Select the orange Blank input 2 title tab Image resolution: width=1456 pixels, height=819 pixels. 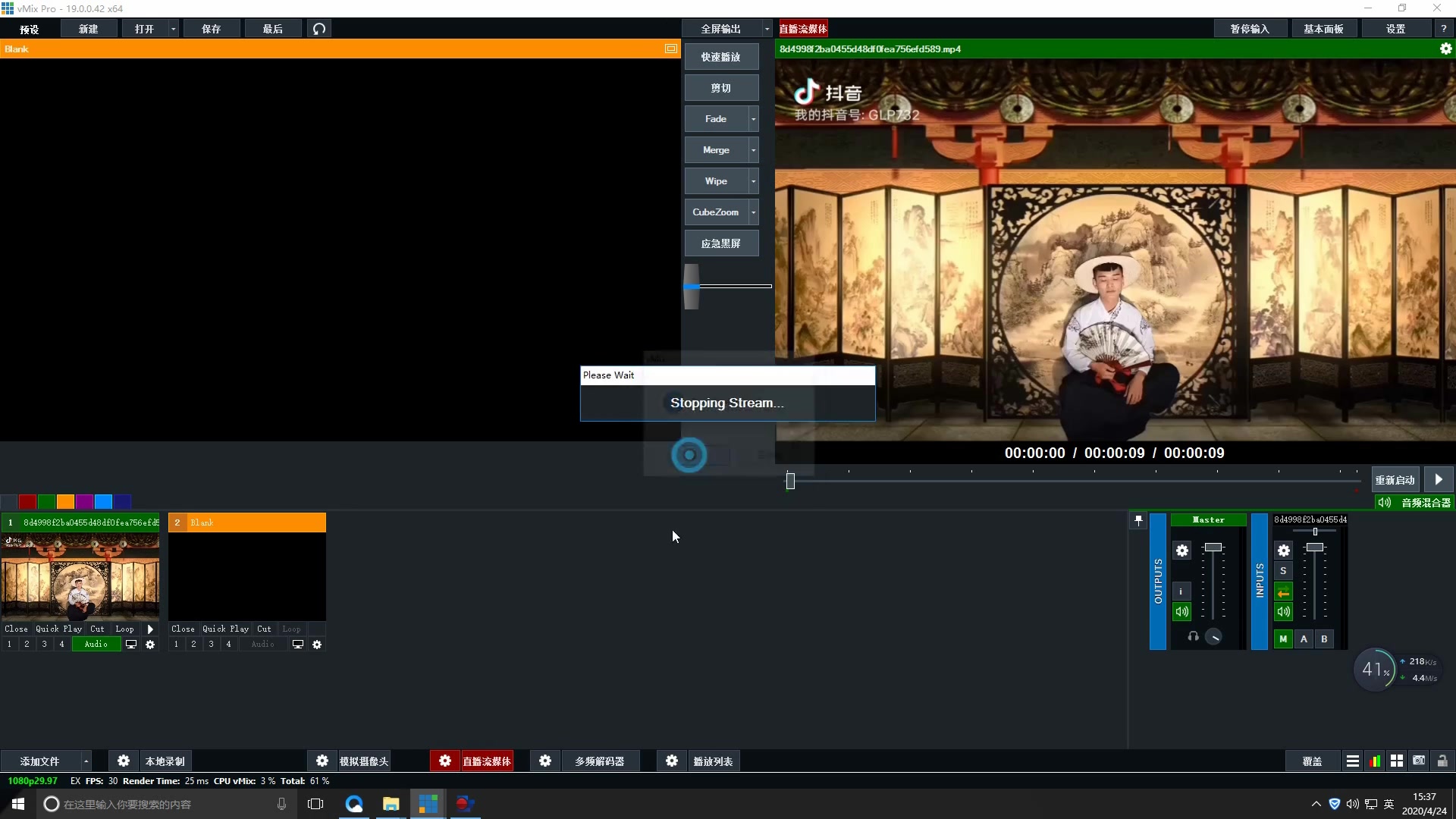[247, 522]
